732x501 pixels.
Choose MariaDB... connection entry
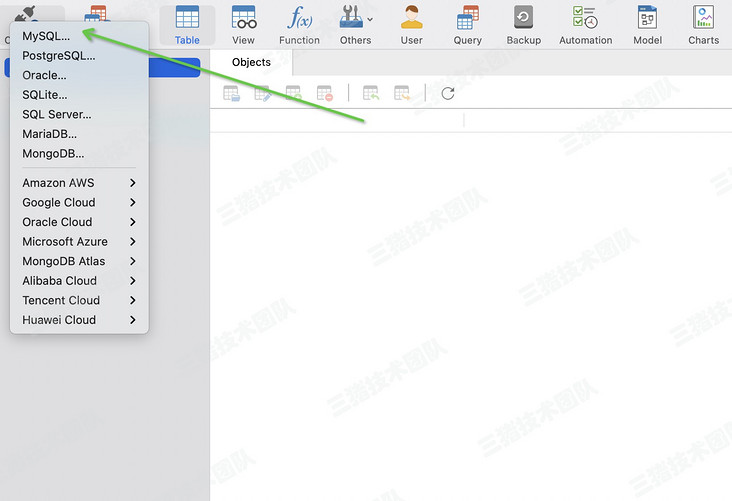pyautogui.click(x=79, y=134)
